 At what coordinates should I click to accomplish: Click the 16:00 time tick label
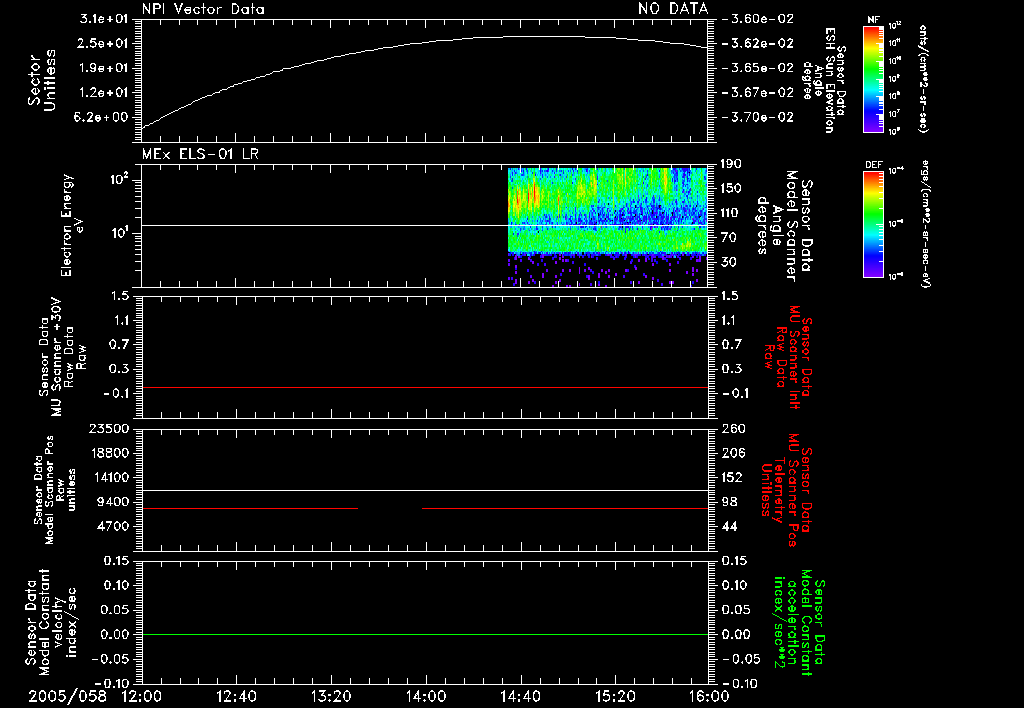tap(708, 696)
